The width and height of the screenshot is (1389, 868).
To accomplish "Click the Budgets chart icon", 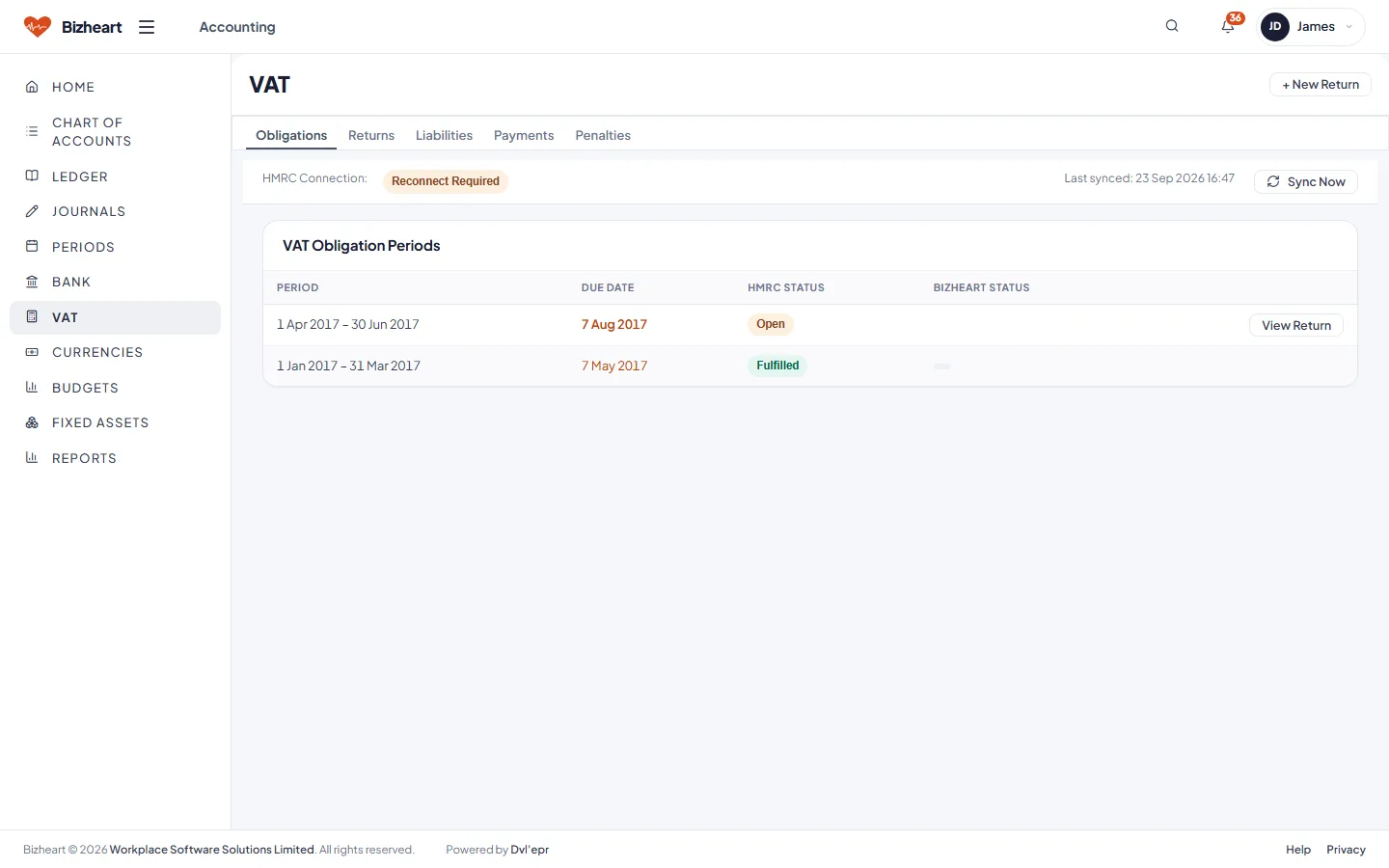I will (32, 388).
